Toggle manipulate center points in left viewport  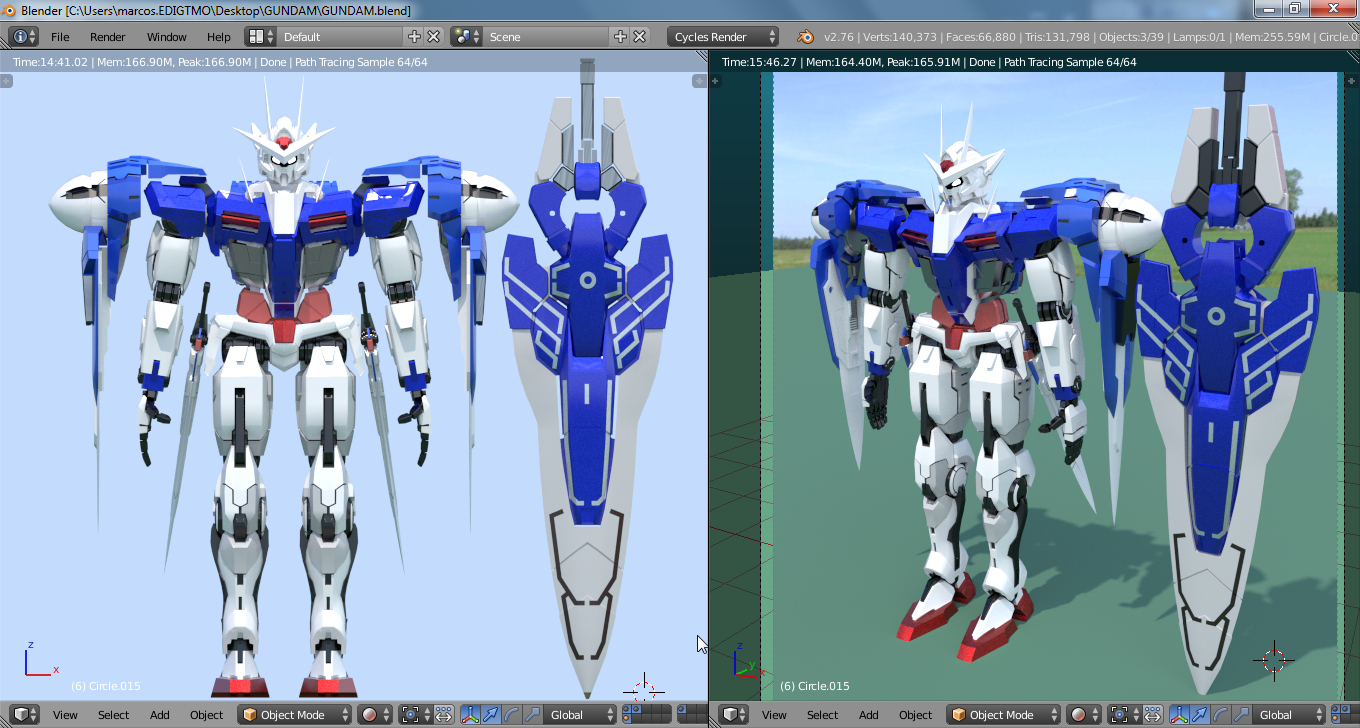(442, 715)
